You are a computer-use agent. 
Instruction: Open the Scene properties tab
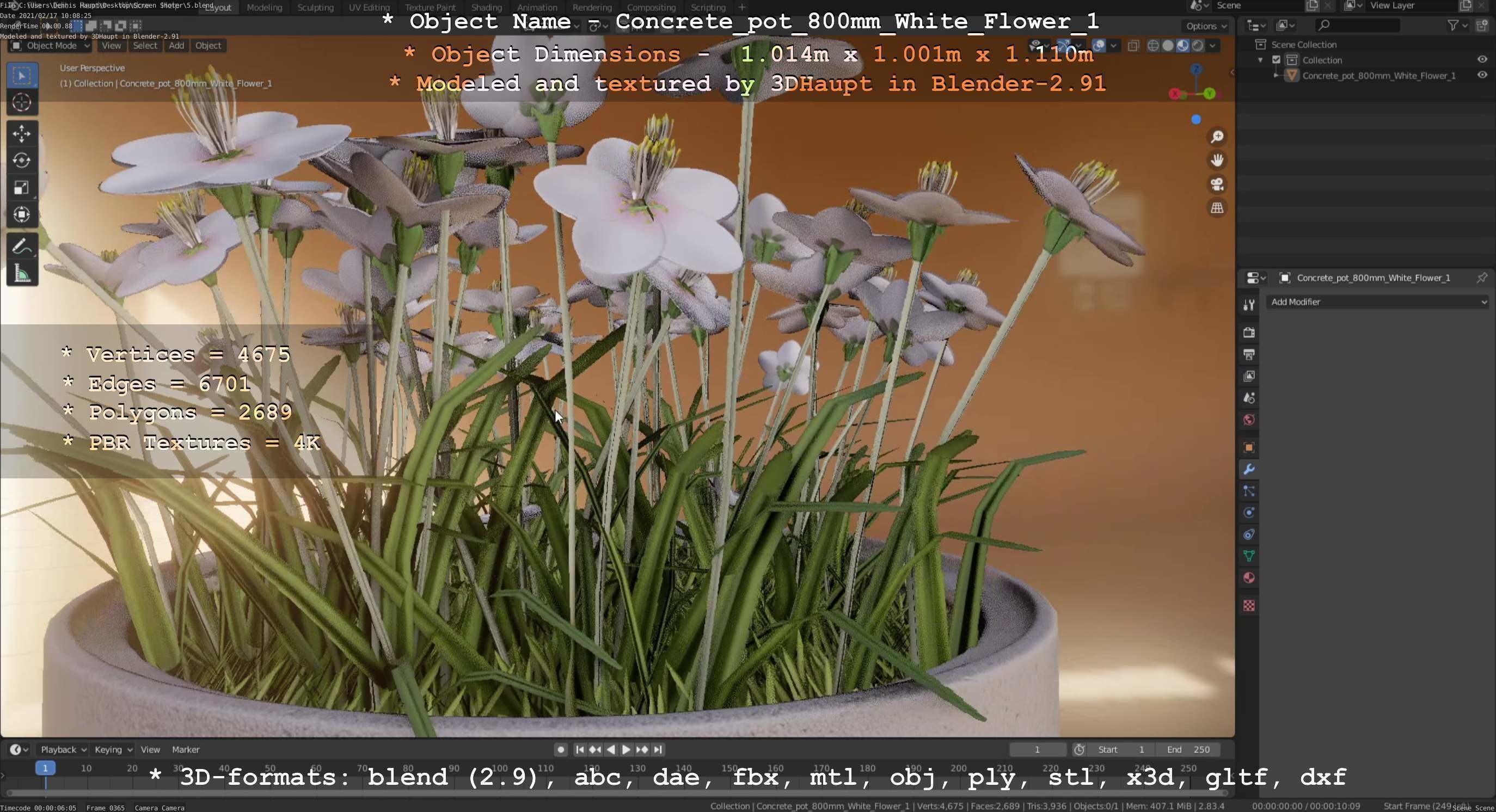coord(1249,398)
